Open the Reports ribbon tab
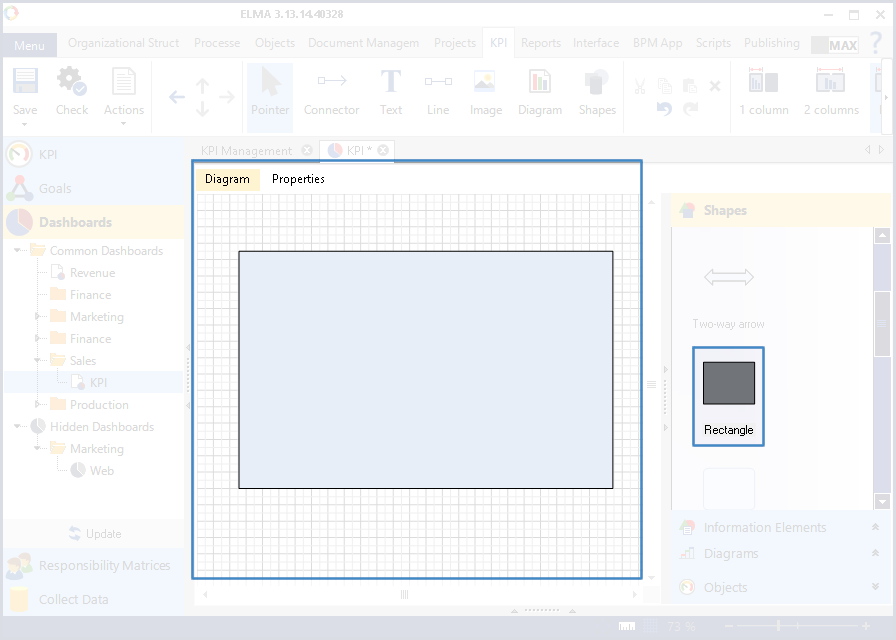The width and height of the screenshot is (896, 640). point(541,43)
